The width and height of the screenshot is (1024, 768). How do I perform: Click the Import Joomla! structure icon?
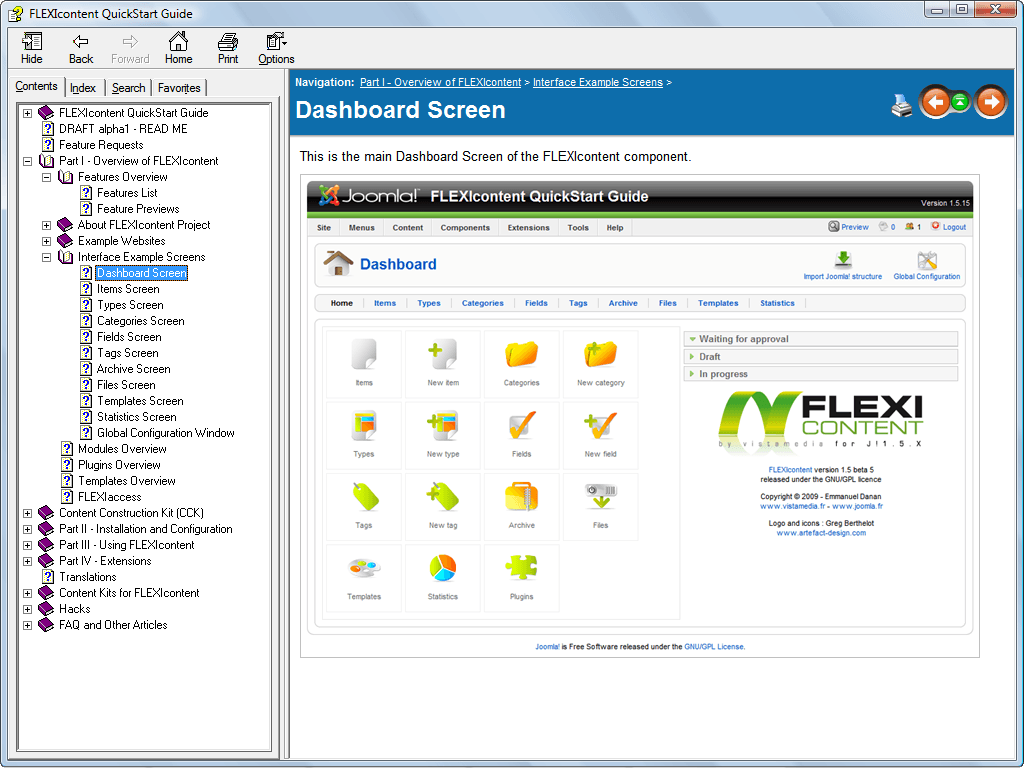click(x=842, y=260)
